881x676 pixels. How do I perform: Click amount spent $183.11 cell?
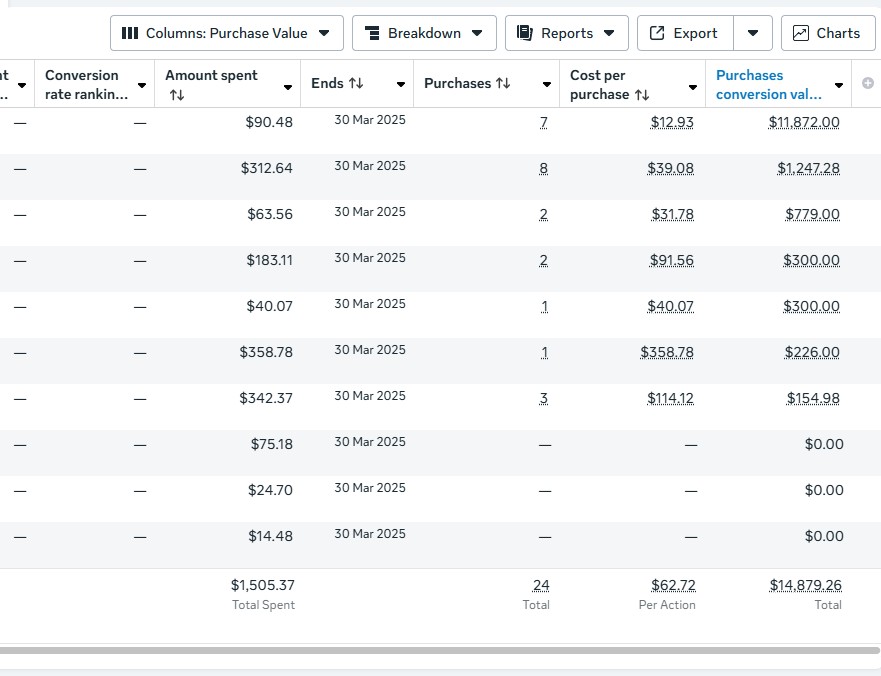[270, 261]
